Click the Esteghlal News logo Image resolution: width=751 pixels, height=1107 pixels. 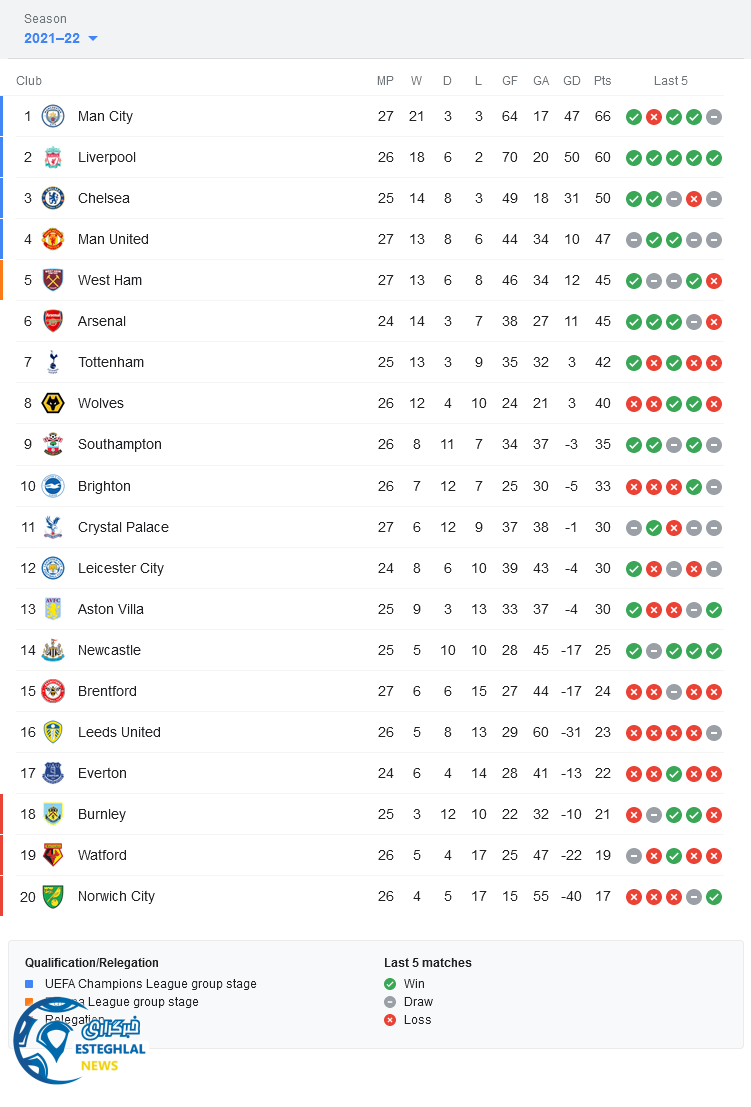pos(78,1042)
